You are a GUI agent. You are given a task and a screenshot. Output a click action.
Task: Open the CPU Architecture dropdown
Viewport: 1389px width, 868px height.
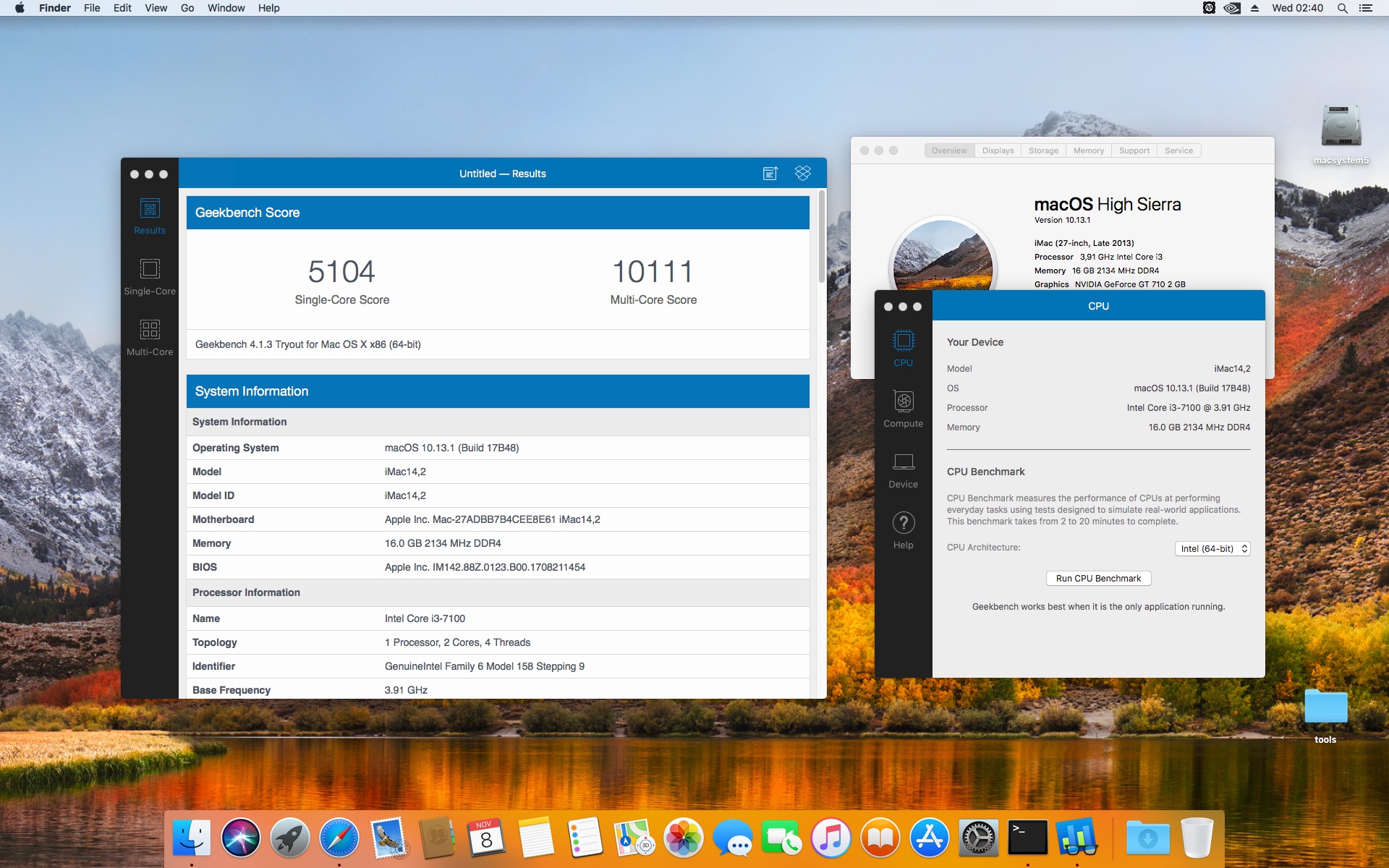point(1212,549)
